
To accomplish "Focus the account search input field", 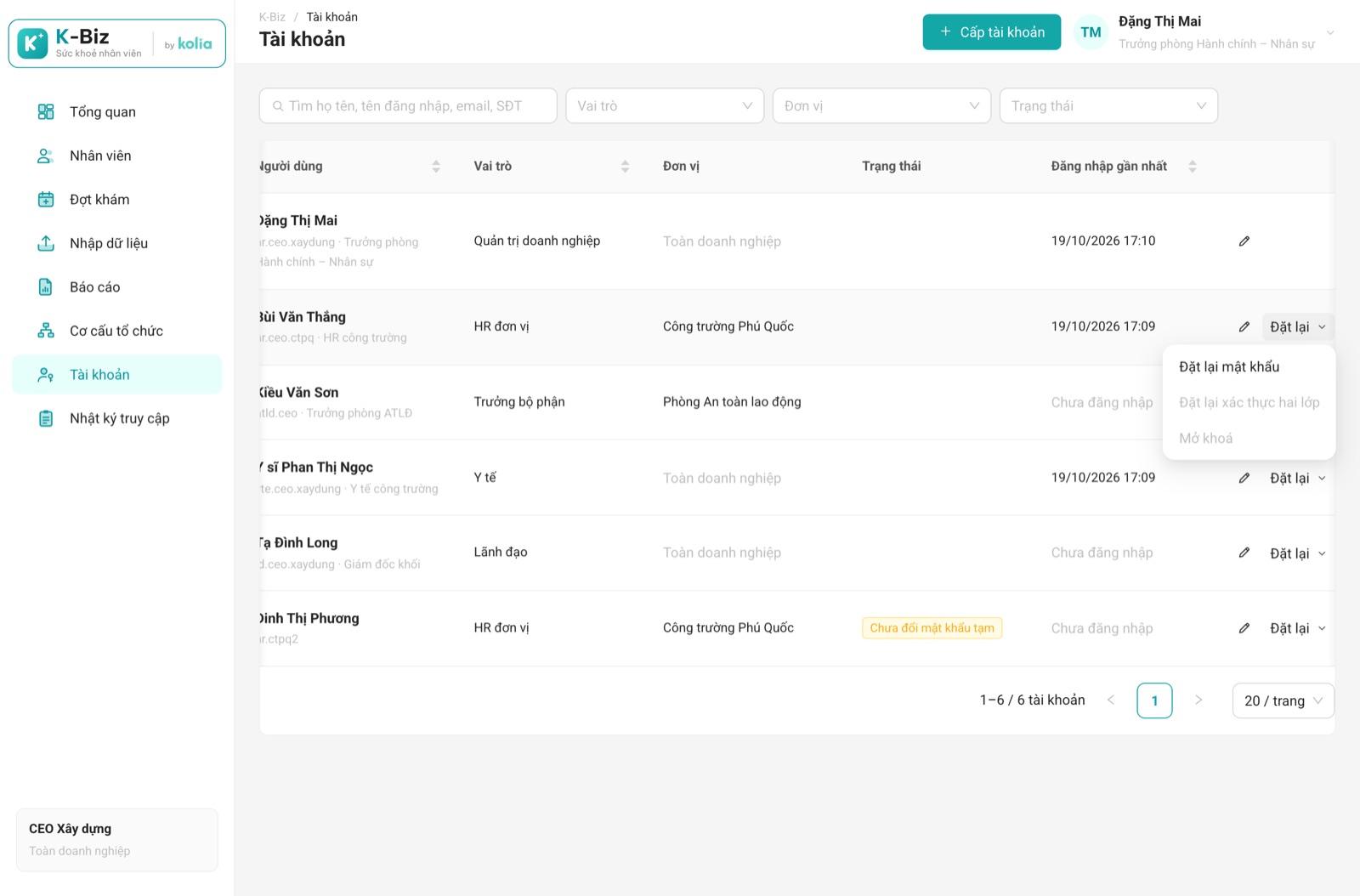I will (x=408, y=106).
